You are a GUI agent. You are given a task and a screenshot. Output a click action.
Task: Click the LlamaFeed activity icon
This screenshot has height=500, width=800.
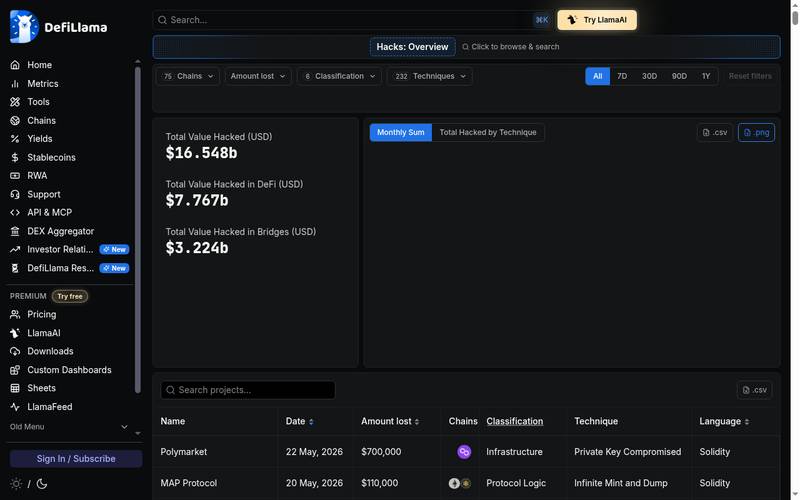[x=15, y=407]
